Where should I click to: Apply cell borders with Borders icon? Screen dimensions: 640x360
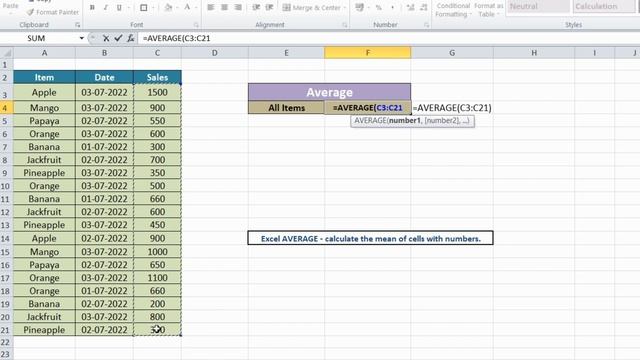click(144, 7)
